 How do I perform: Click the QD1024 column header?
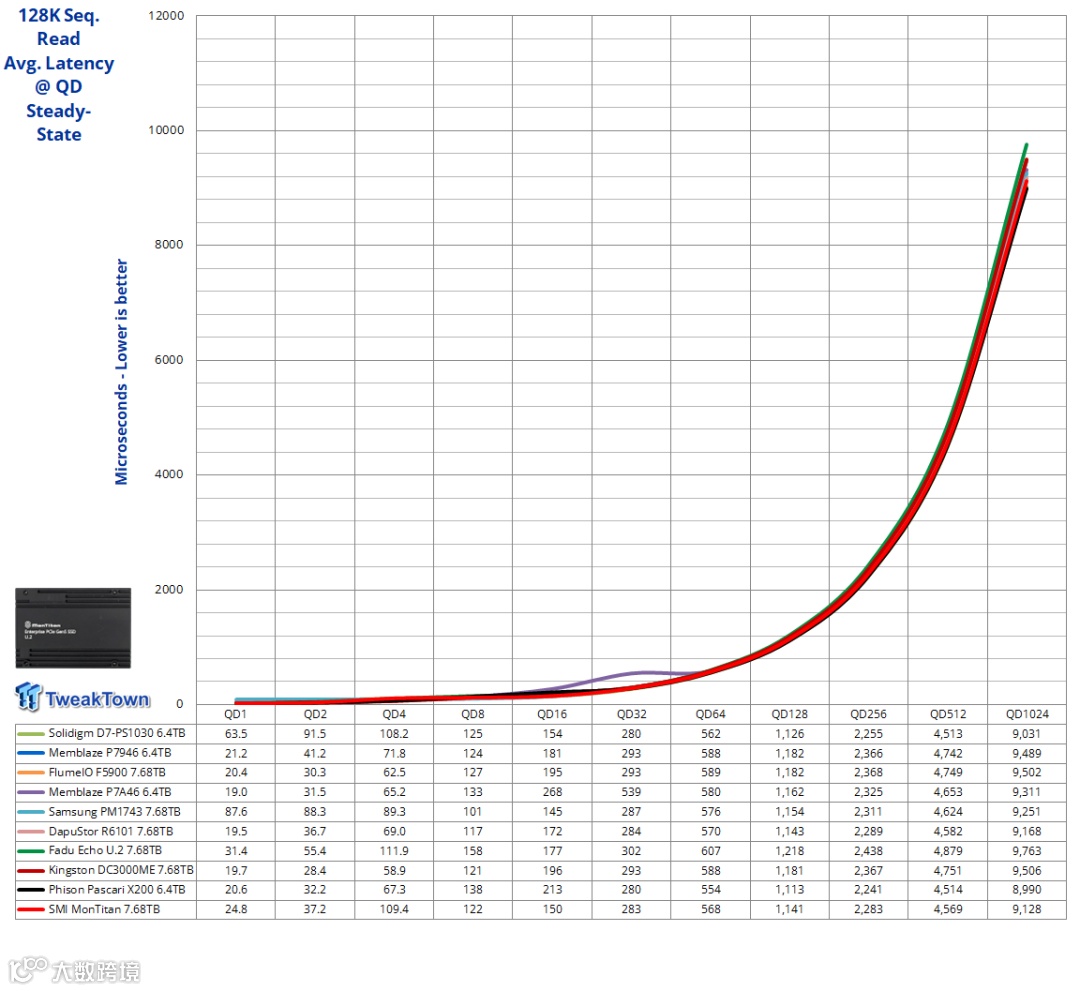point(1027,714)
